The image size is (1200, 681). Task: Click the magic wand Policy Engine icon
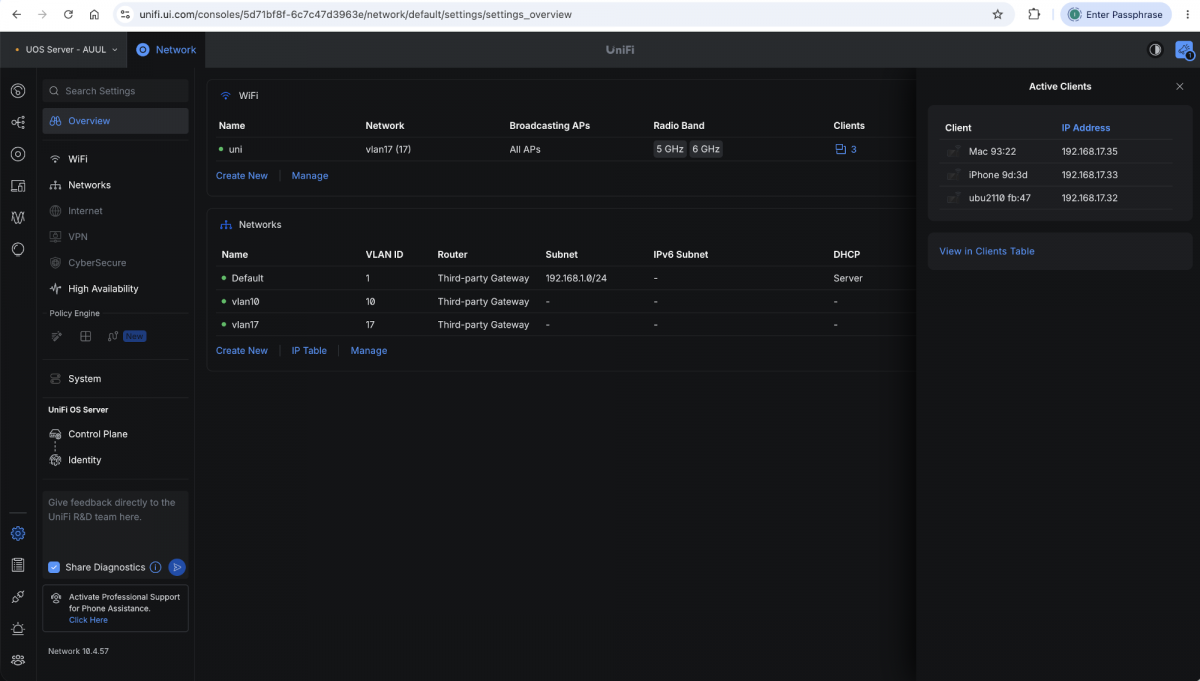[57, 336]
